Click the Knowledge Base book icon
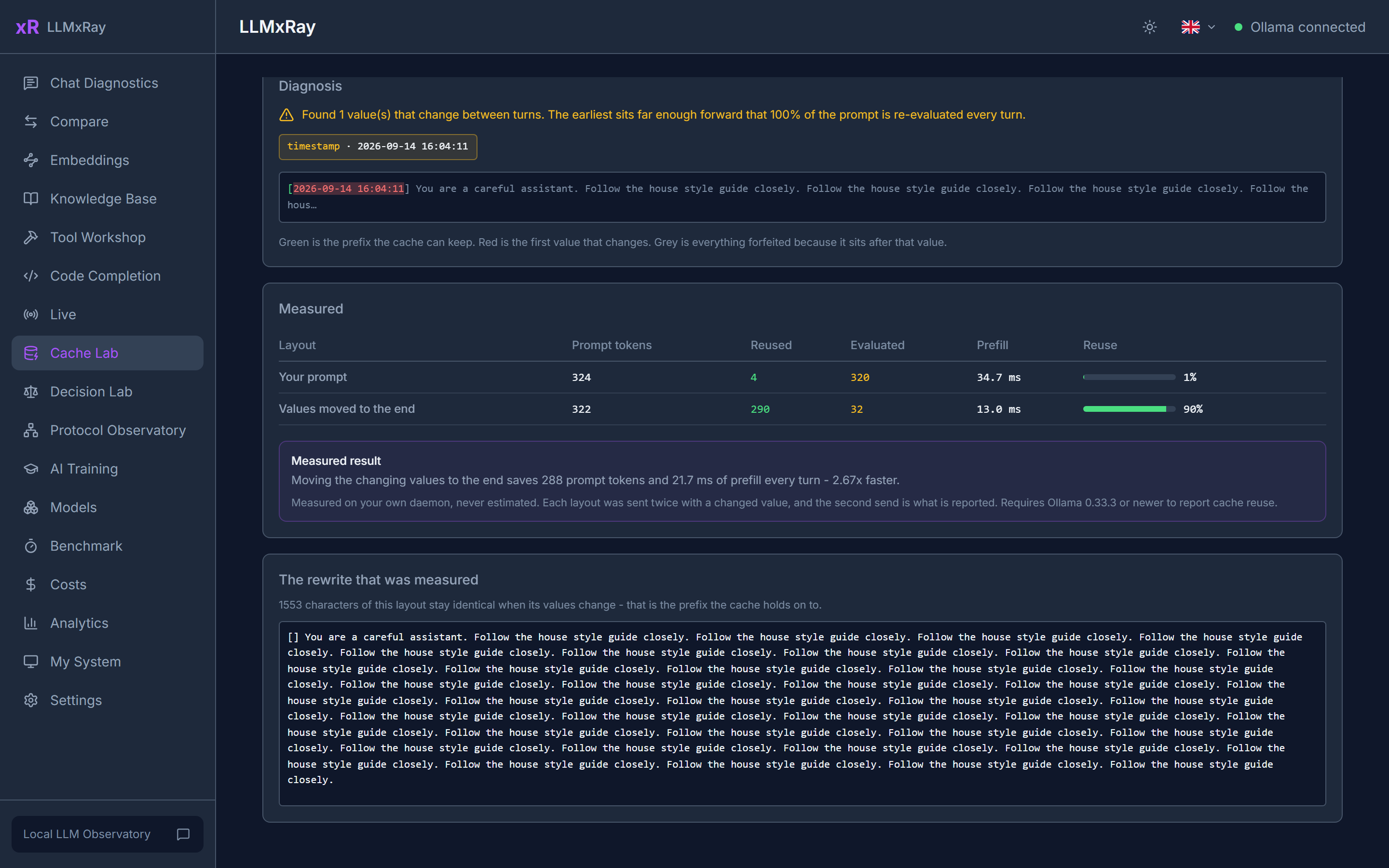Image resolution: width=1389 pixels, height=868 pixels. [x=31, y=199]
